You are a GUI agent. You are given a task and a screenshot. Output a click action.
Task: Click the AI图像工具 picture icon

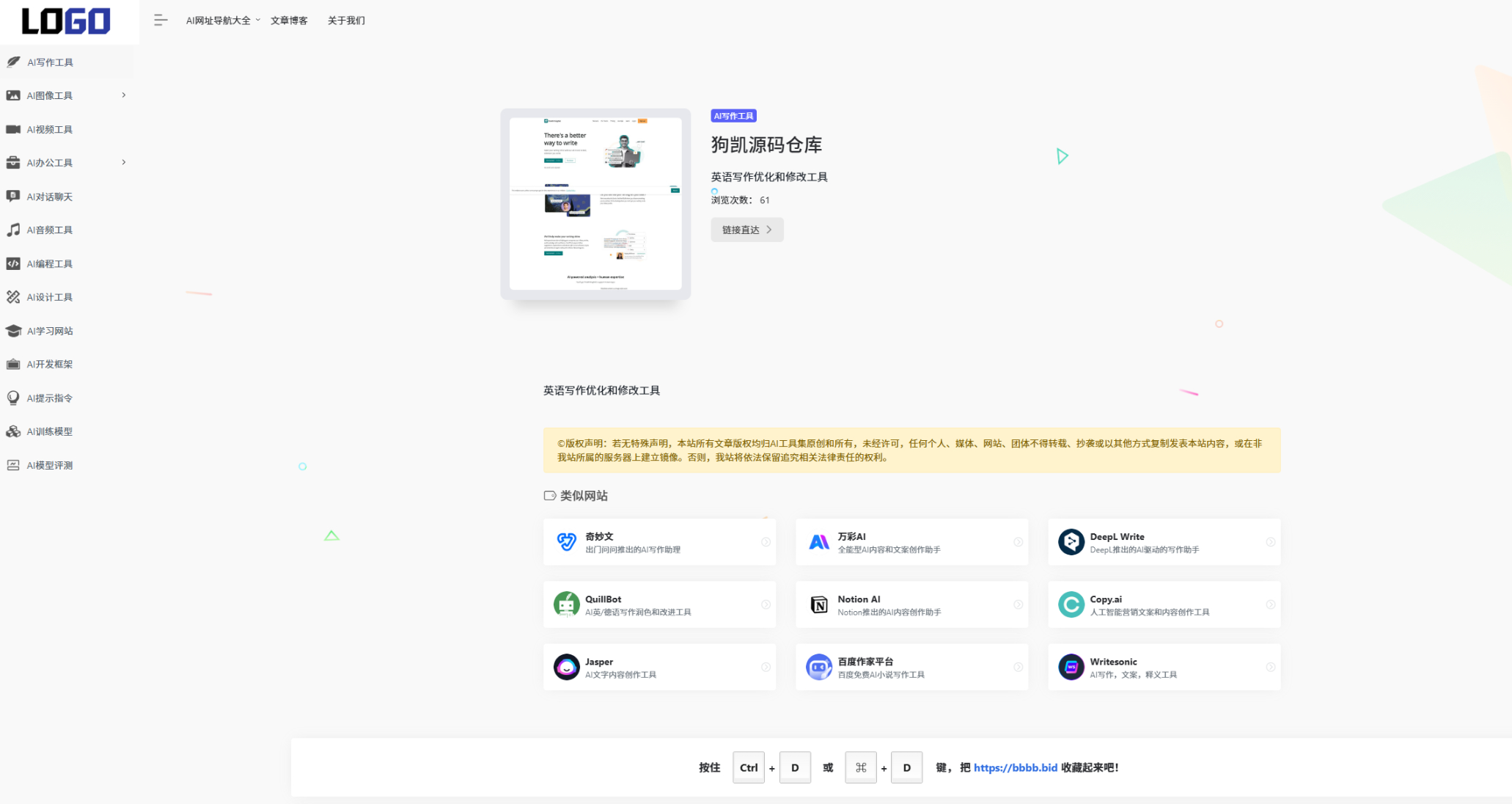(x=13, y=95)
